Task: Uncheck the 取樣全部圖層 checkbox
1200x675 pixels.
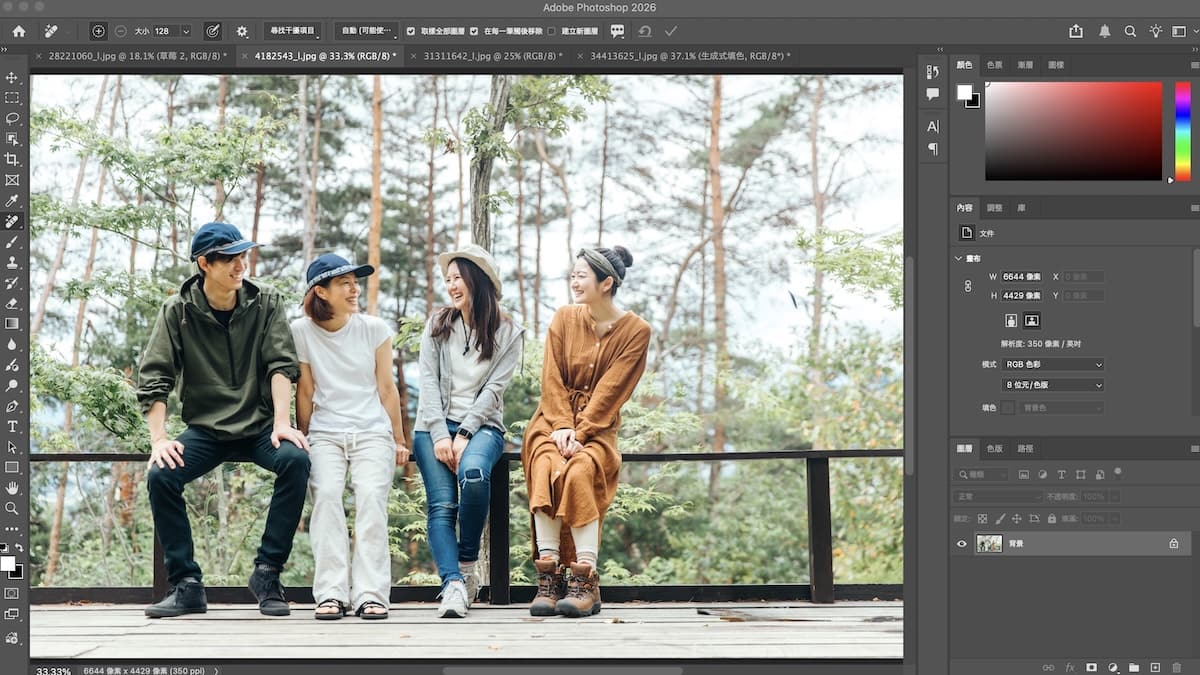Action: click(x=411, y=31)
